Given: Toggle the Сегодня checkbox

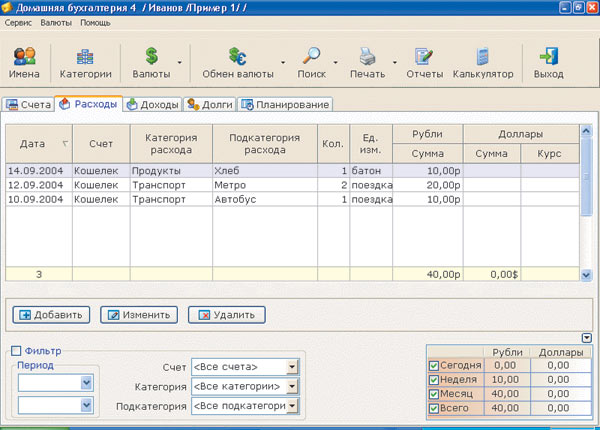Looking at the screenshot, I should 434,366.
